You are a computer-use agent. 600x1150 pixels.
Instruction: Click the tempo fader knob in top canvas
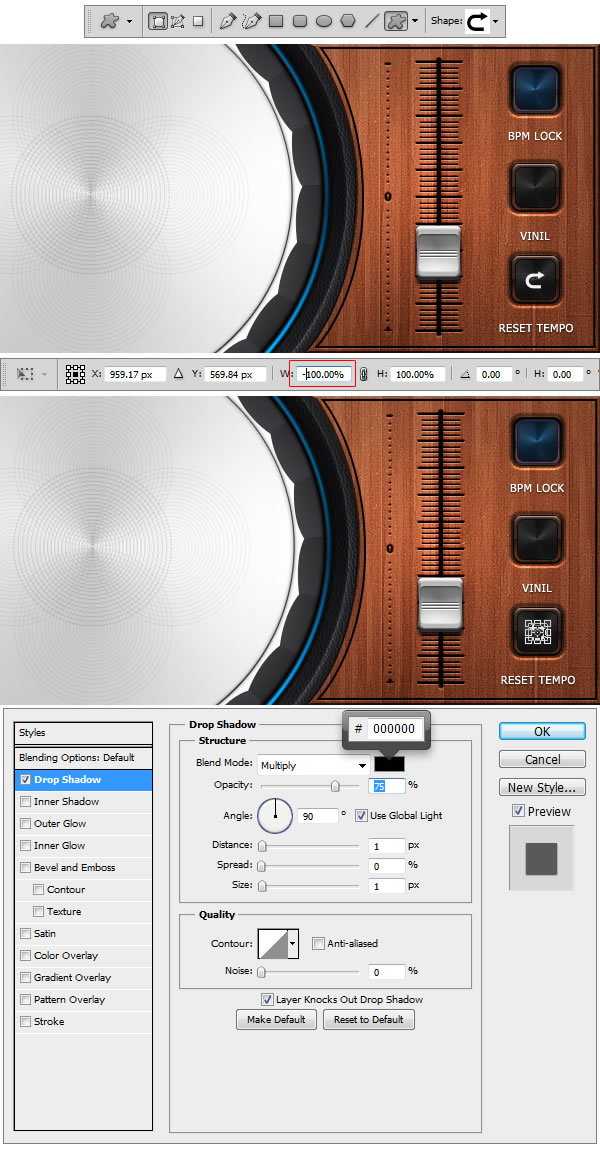[438, 252]
